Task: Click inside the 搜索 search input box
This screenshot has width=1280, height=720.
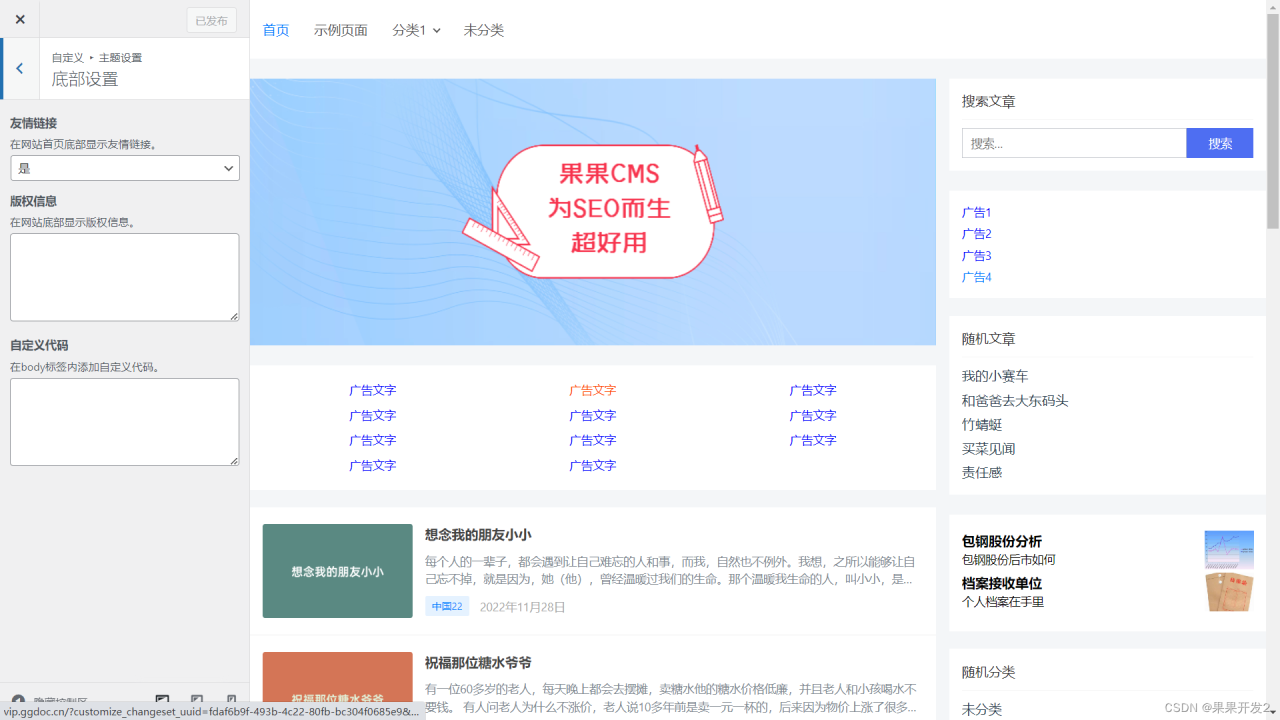Action: tap(1074, 142)
